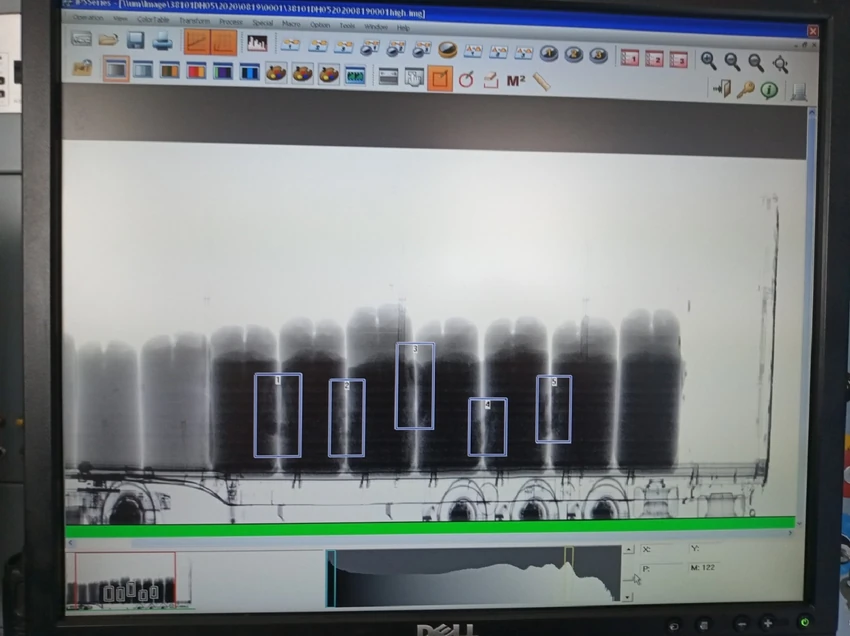Toggle the grayscale color table button
850x636 pixels.
[116, 69]
